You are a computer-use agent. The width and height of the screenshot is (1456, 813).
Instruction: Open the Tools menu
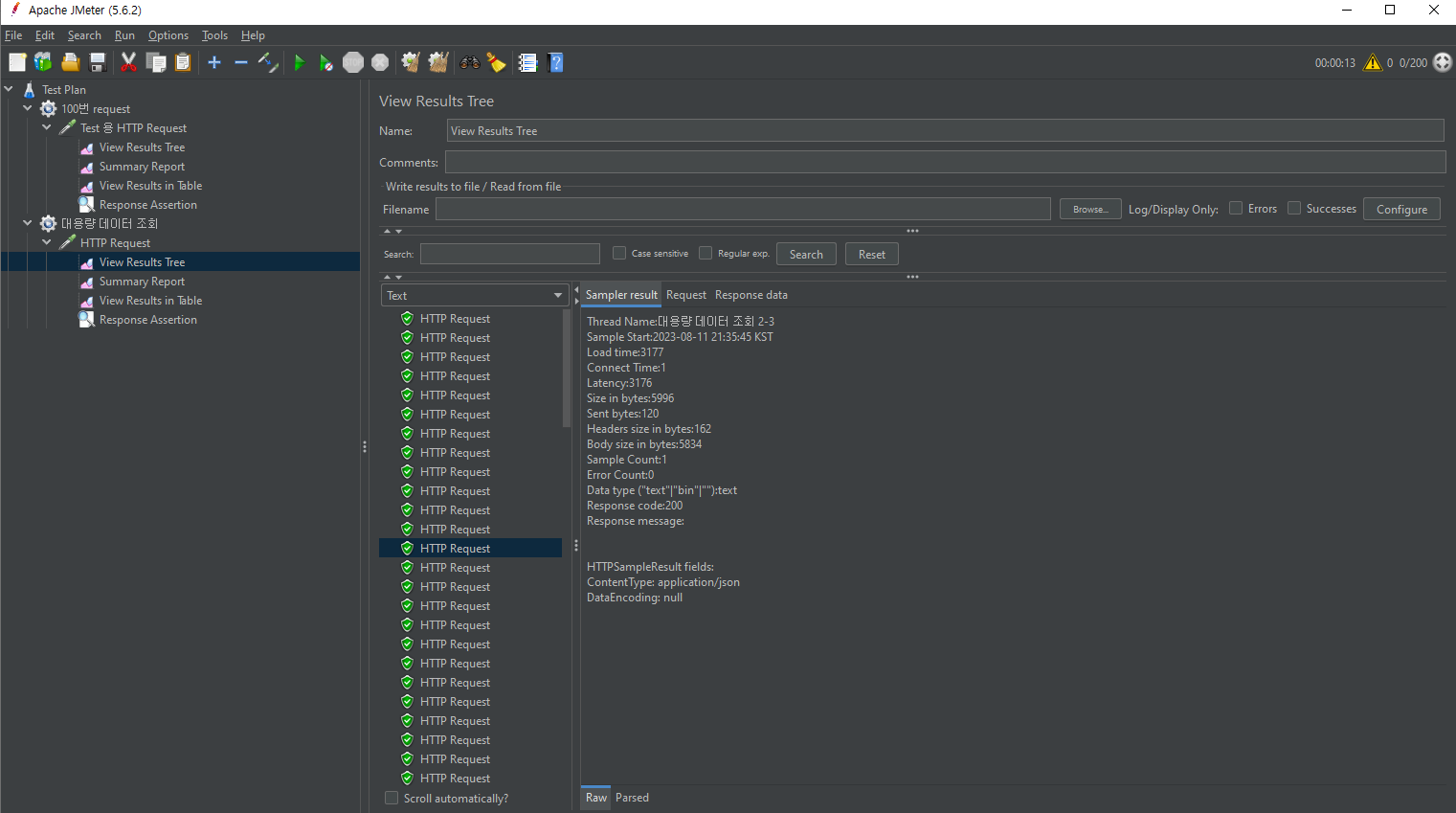click(x=214, y=35)
